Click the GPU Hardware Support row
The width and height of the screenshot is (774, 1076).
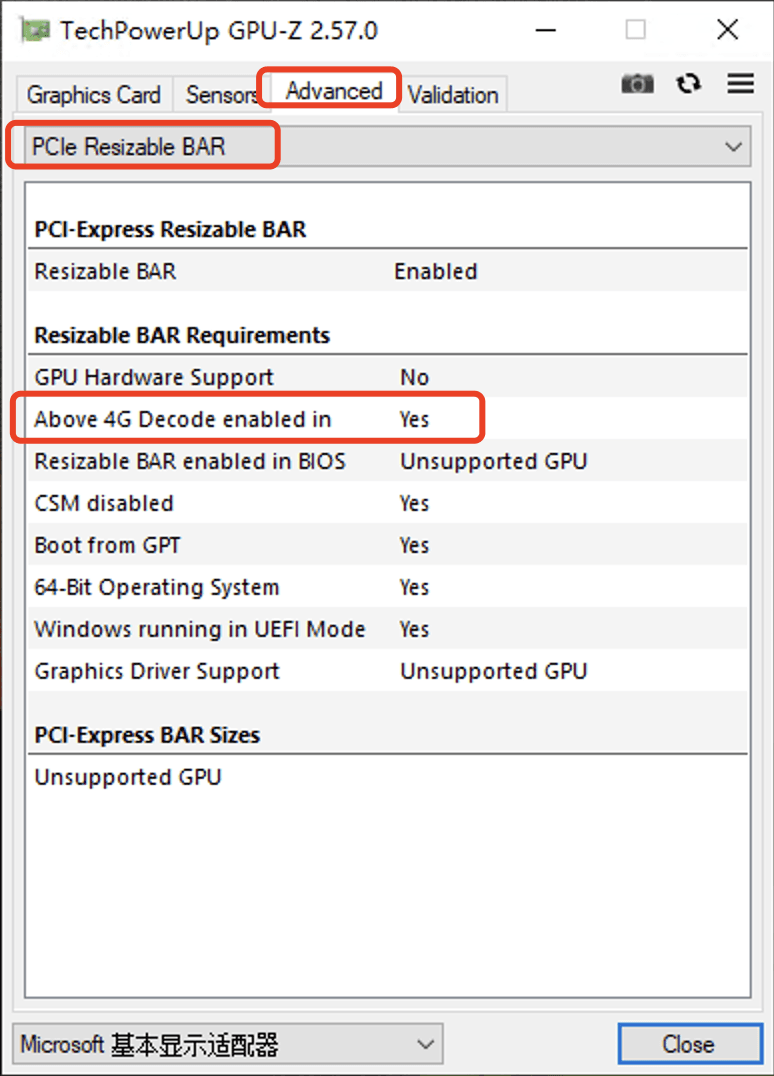[x=386, y=377]
